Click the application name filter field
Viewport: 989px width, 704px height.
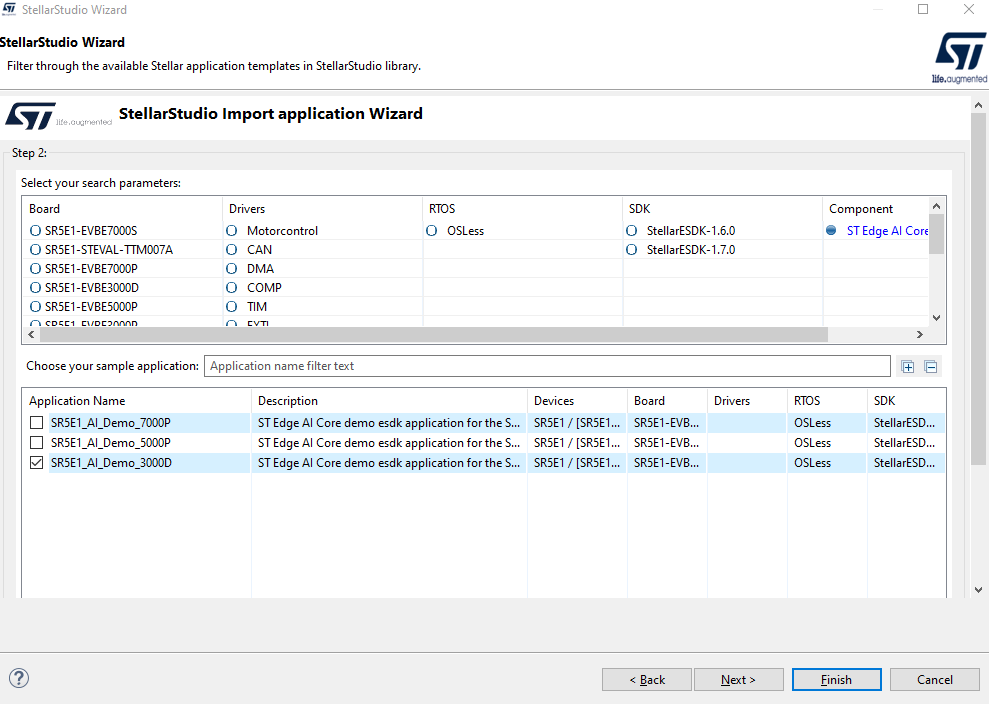(547, 366)
